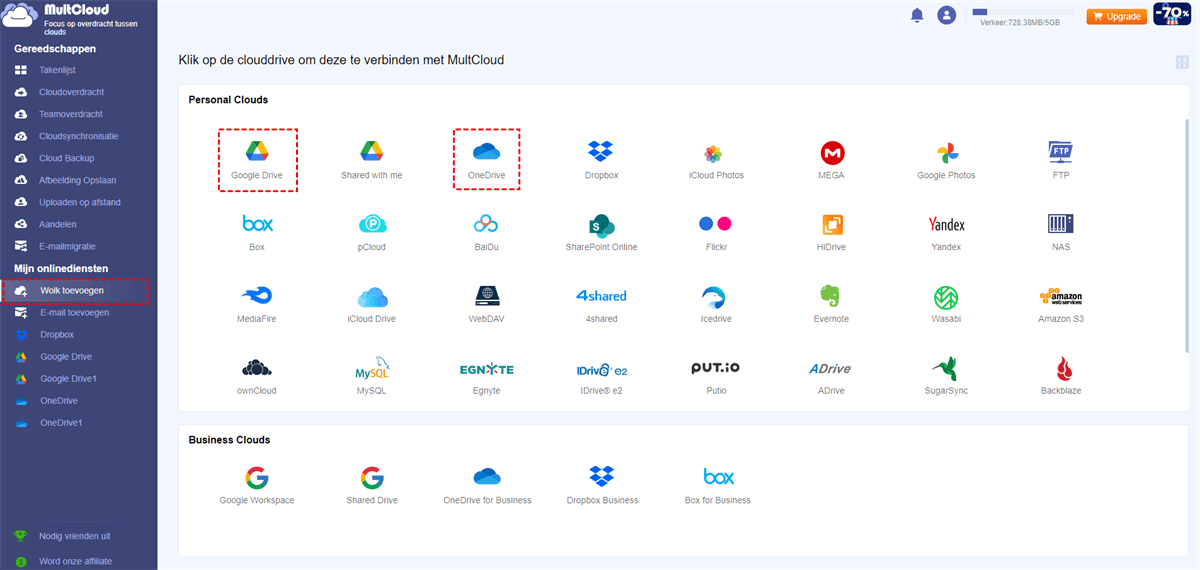Viewport: 1200px width, 570px height.
Task: Click Wolk toevoegen
Action: pyautogui.click(x=74, y=290)
